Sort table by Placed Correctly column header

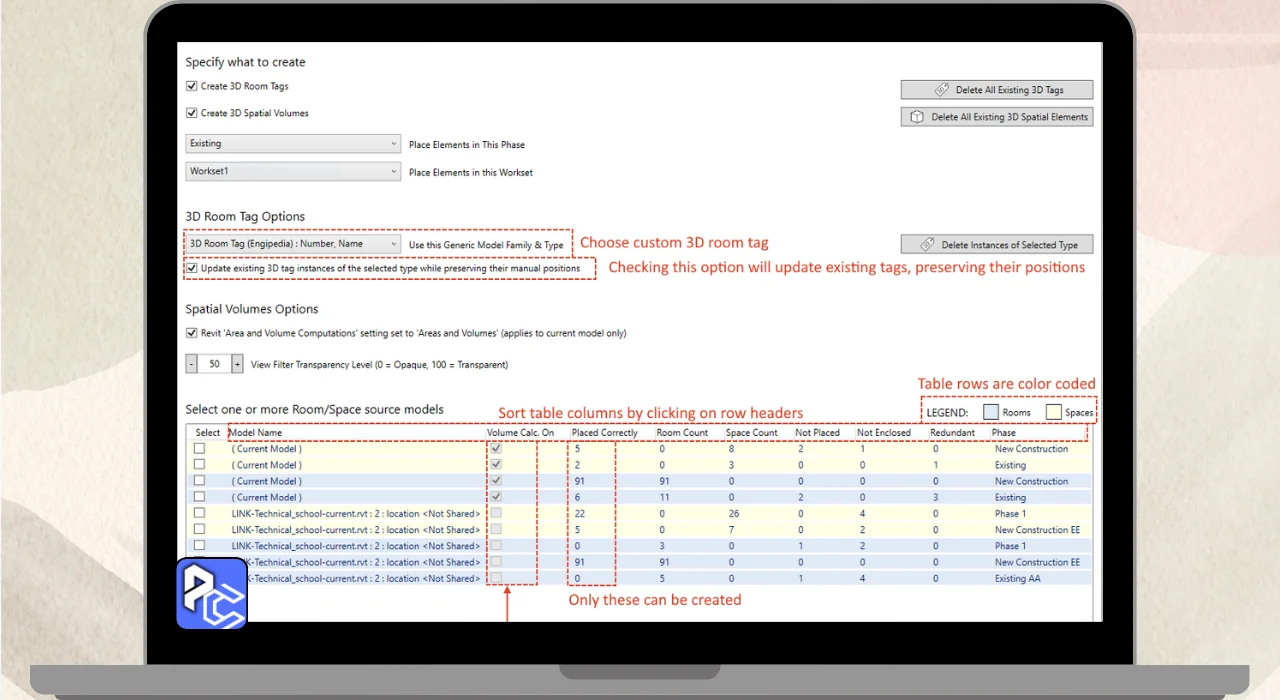click(x=604, y=433)
